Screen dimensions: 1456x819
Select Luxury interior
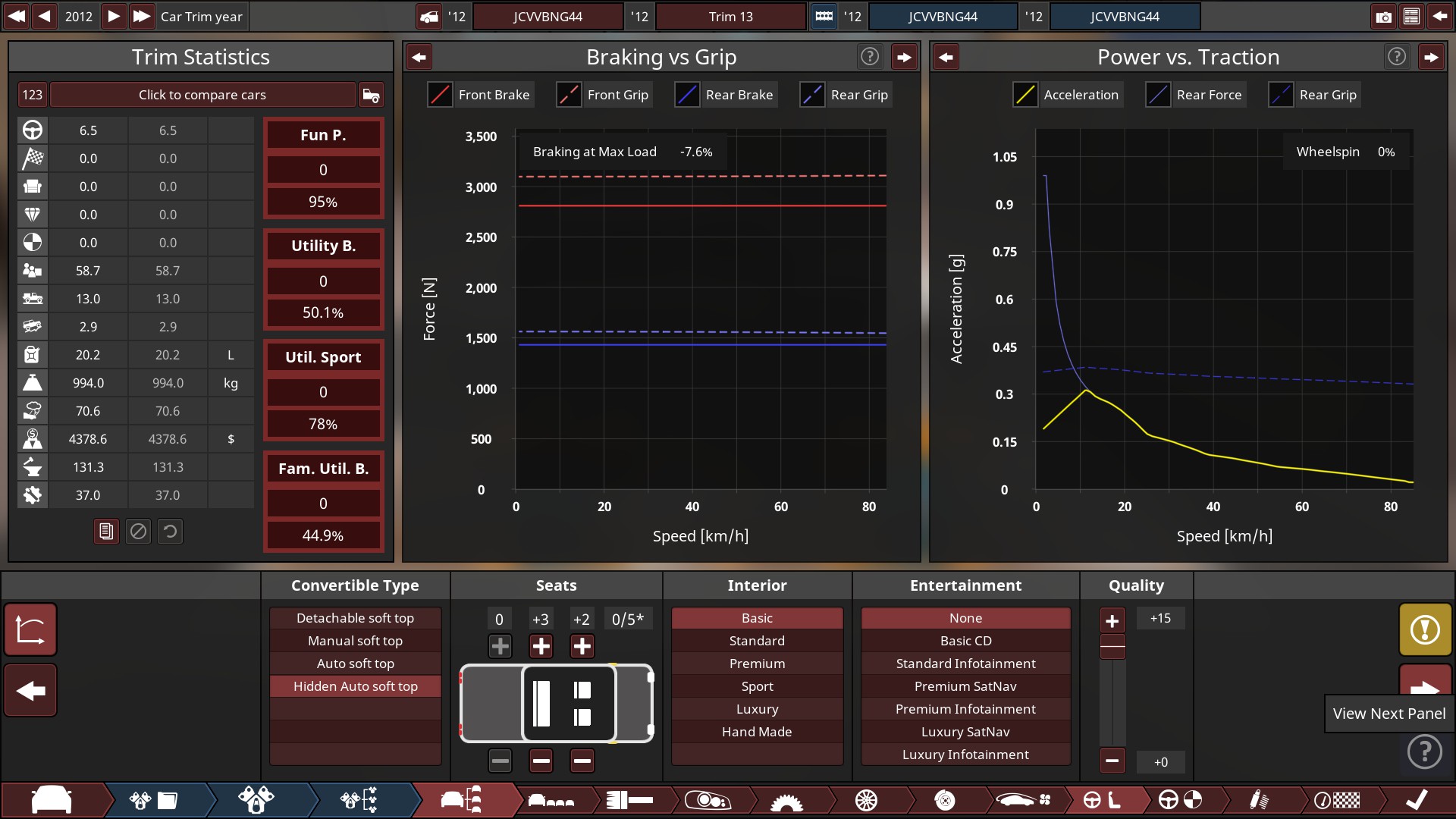pyautogui.click(x=757, y=709)
